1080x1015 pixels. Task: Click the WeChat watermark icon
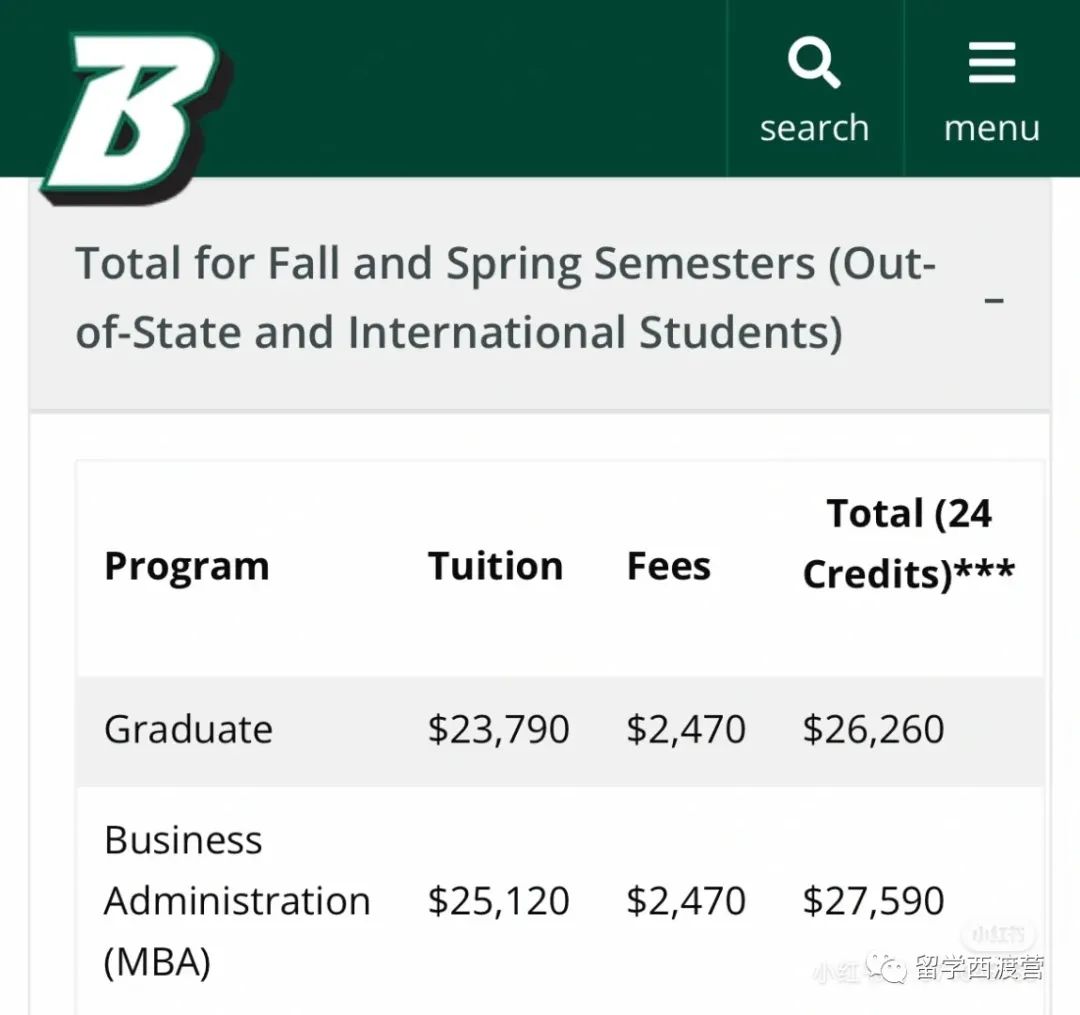887,968
